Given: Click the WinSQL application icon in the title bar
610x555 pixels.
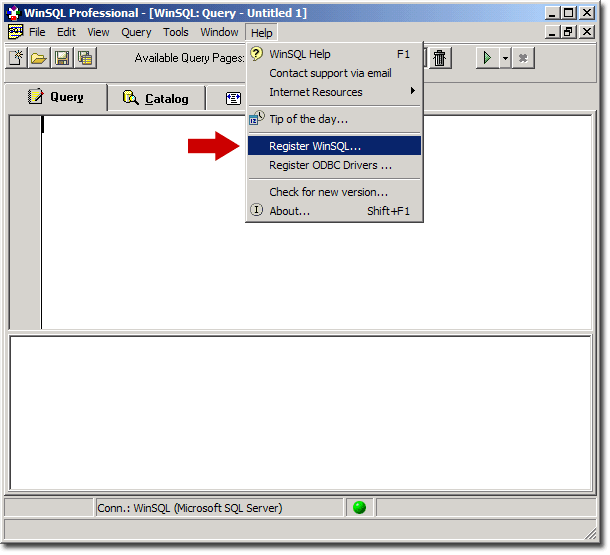Looking at the screenshot, I should point(14,13).
